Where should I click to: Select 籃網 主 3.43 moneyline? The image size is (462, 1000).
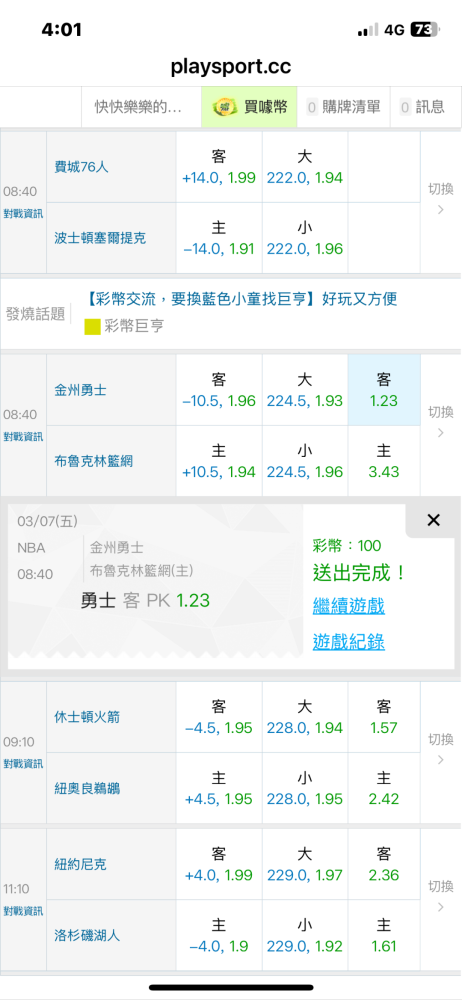point(384,461)
